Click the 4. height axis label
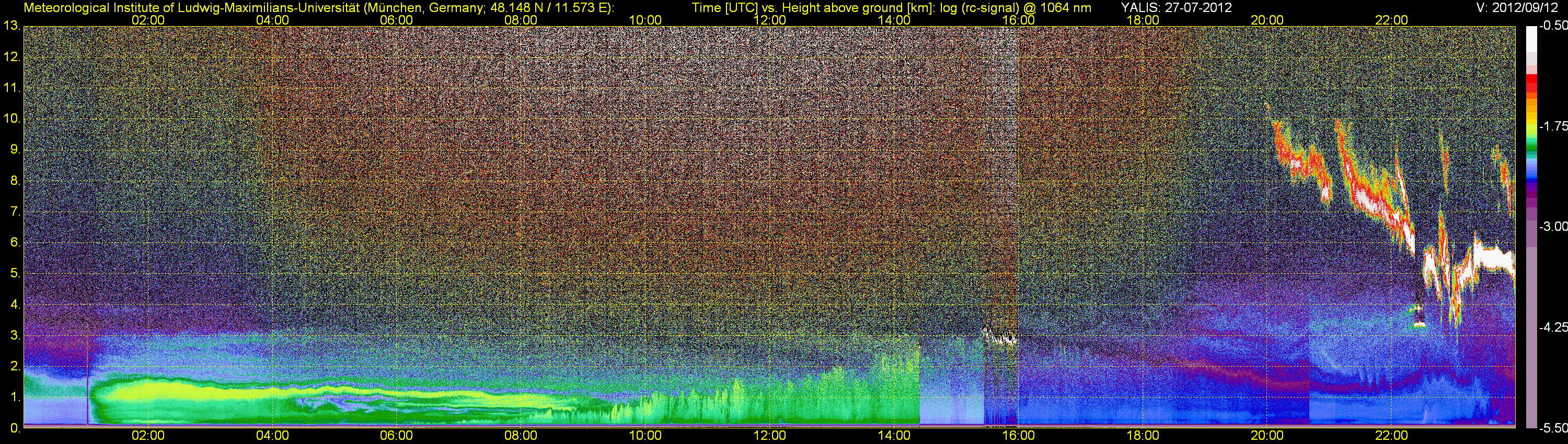The width and height of the screenshot is (1568, 444). click(x=16, y=305)
